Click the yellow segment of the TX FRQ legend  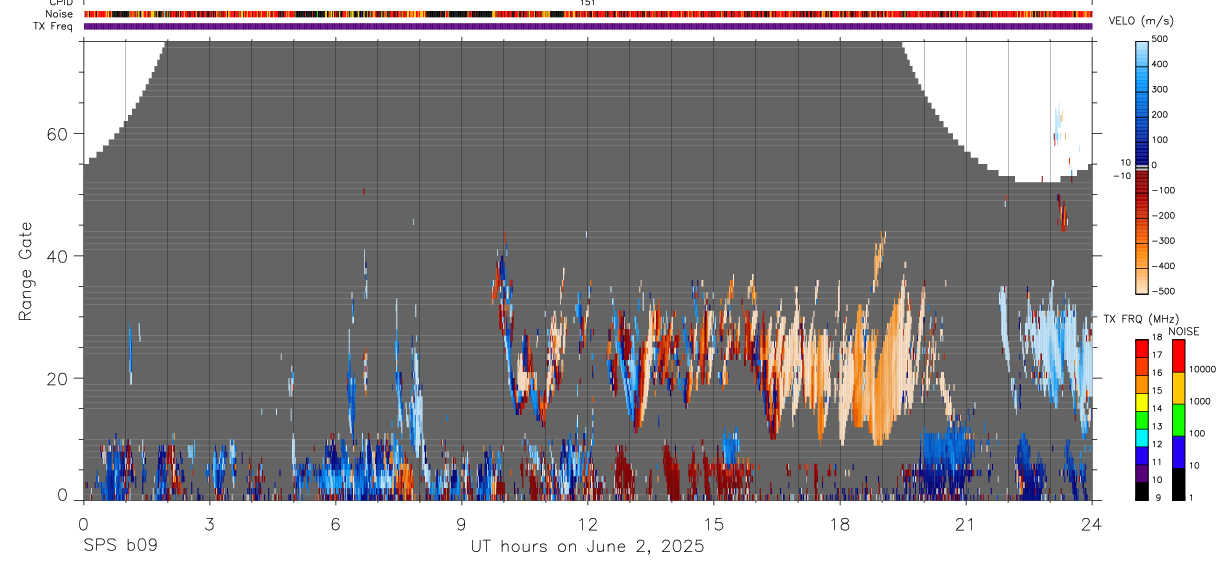click(x=1142, y=402)
